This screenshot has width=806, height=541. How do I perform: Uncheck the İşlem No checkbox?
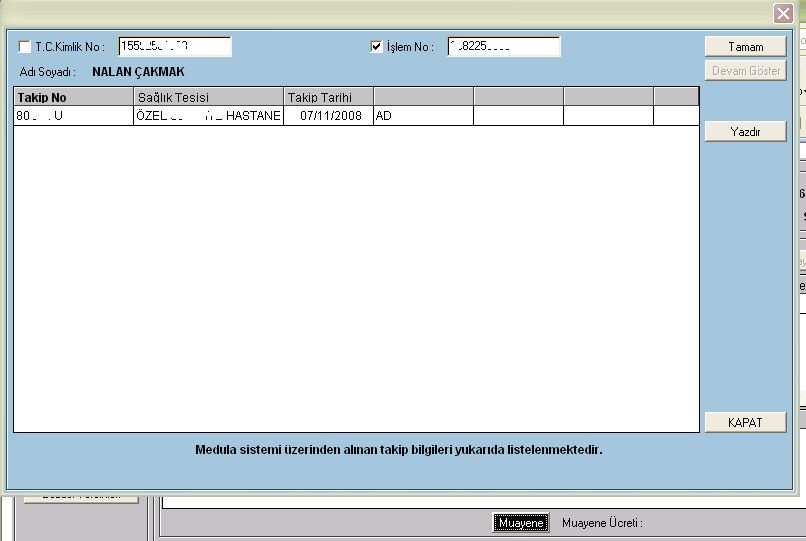point(377,47)
